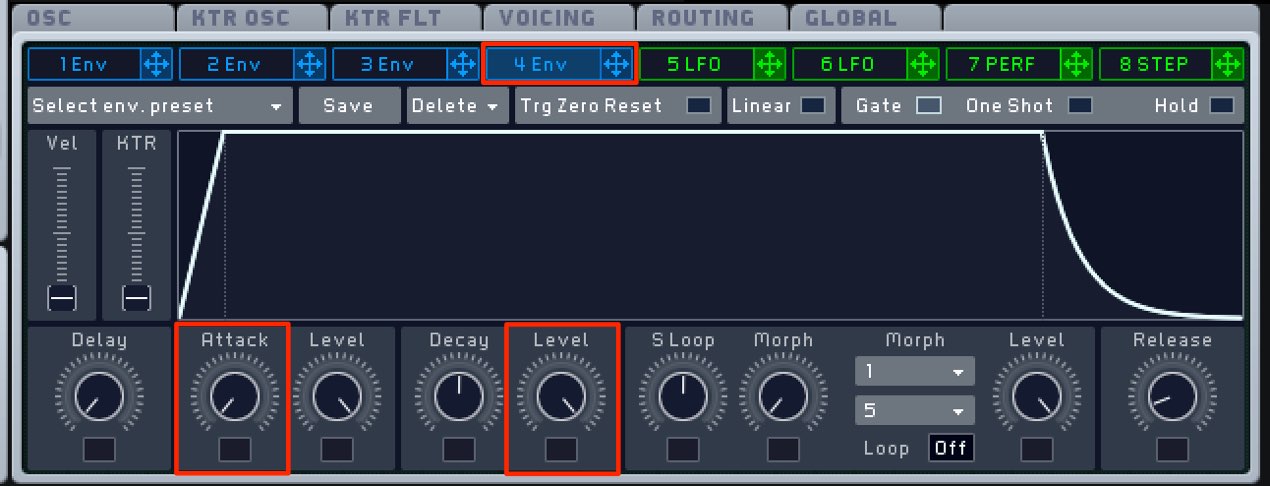The width and height of the screenshot is (1270, 486).
Task: Select the 7 PERF modulator
Action: (x=1004, y=65)
